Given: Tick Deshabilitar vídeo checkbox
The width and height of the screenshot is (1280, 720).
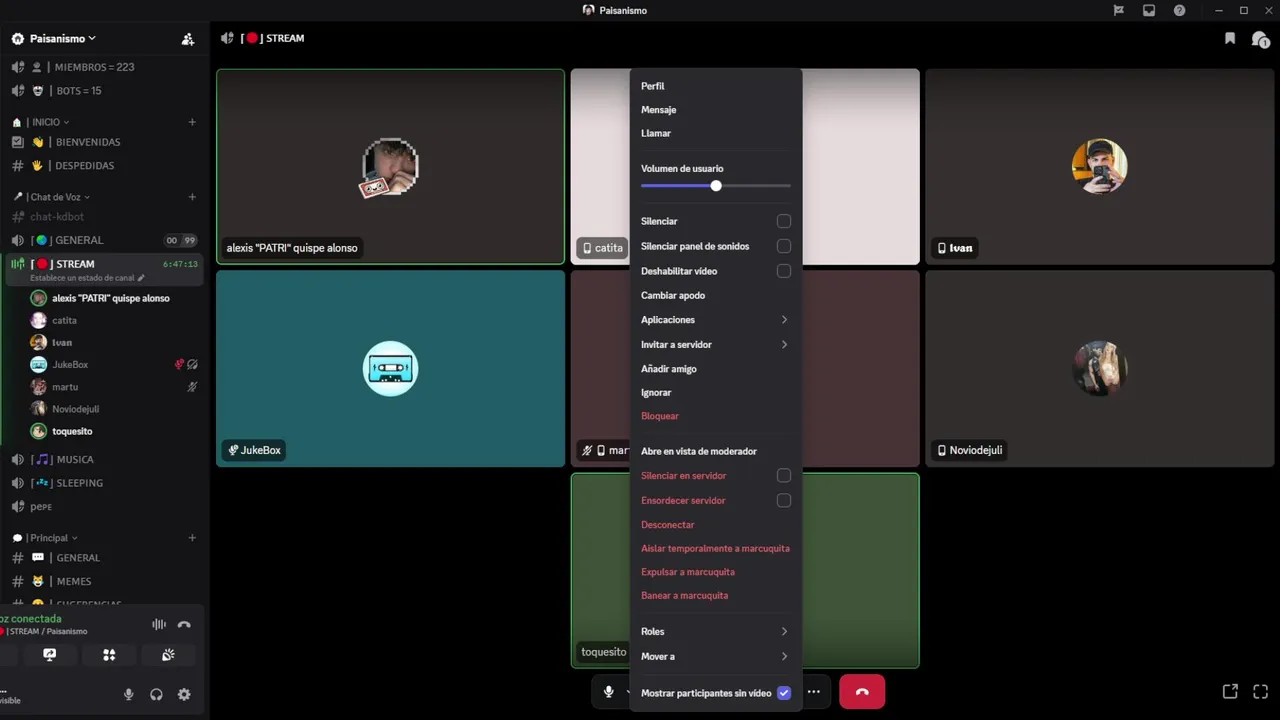Looking at the screenshot, I should coord(784,271).
